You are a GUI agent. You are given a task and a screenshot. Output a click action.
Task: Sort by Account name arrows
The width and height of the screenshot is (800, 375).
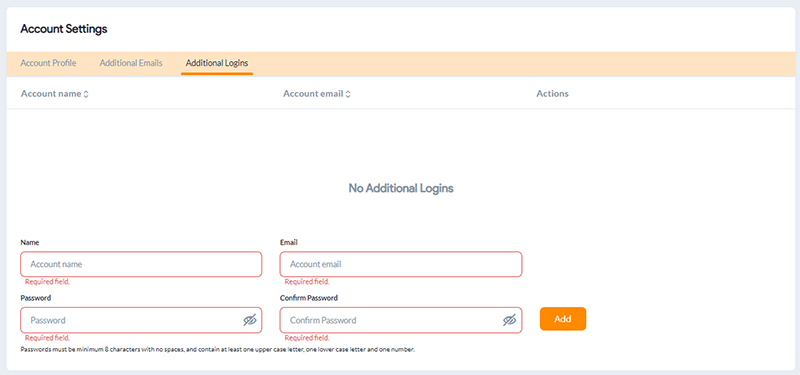coord(86,94)
